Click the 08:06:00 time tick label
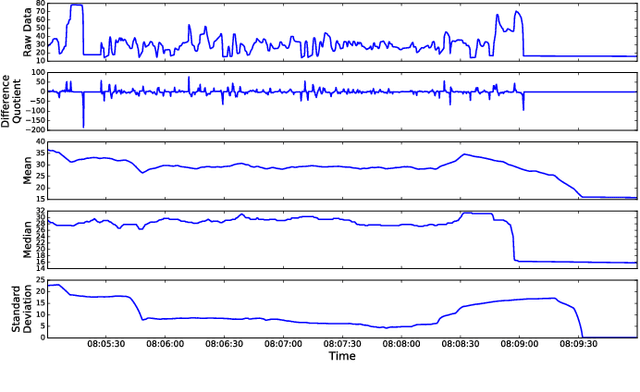This screenshot has width=640, height=392. pyautogui.click(x=165, y=344)
